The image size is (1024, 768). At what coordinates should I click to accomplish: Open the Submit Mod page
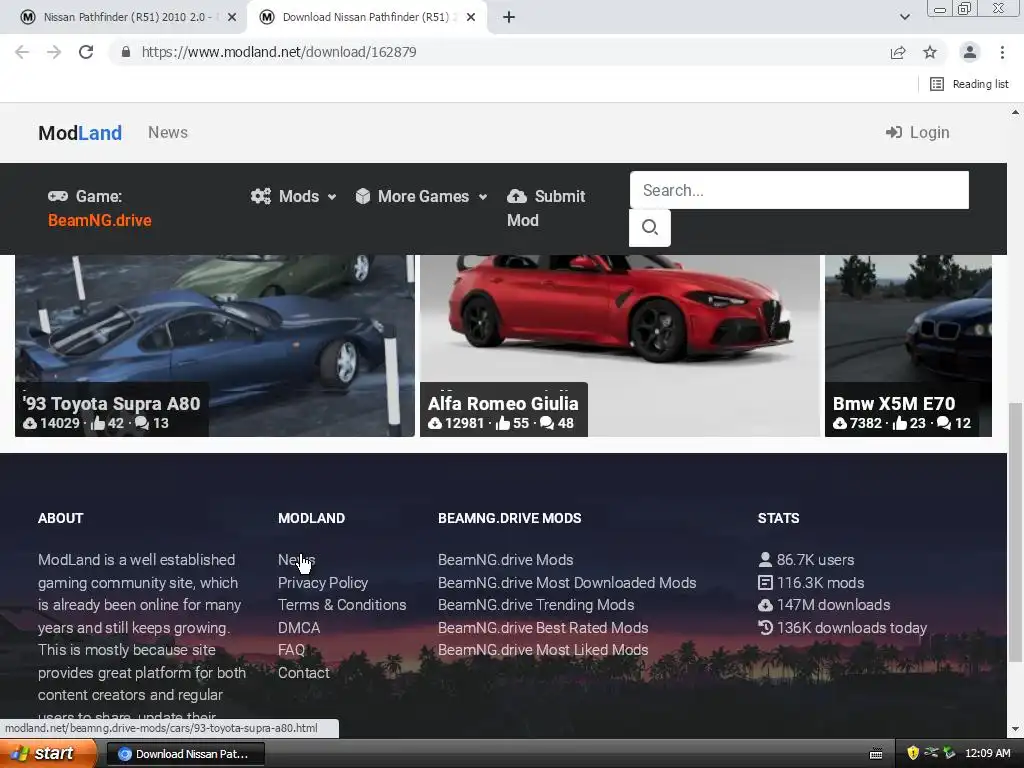pyautogui.click(x=546, y=208)
